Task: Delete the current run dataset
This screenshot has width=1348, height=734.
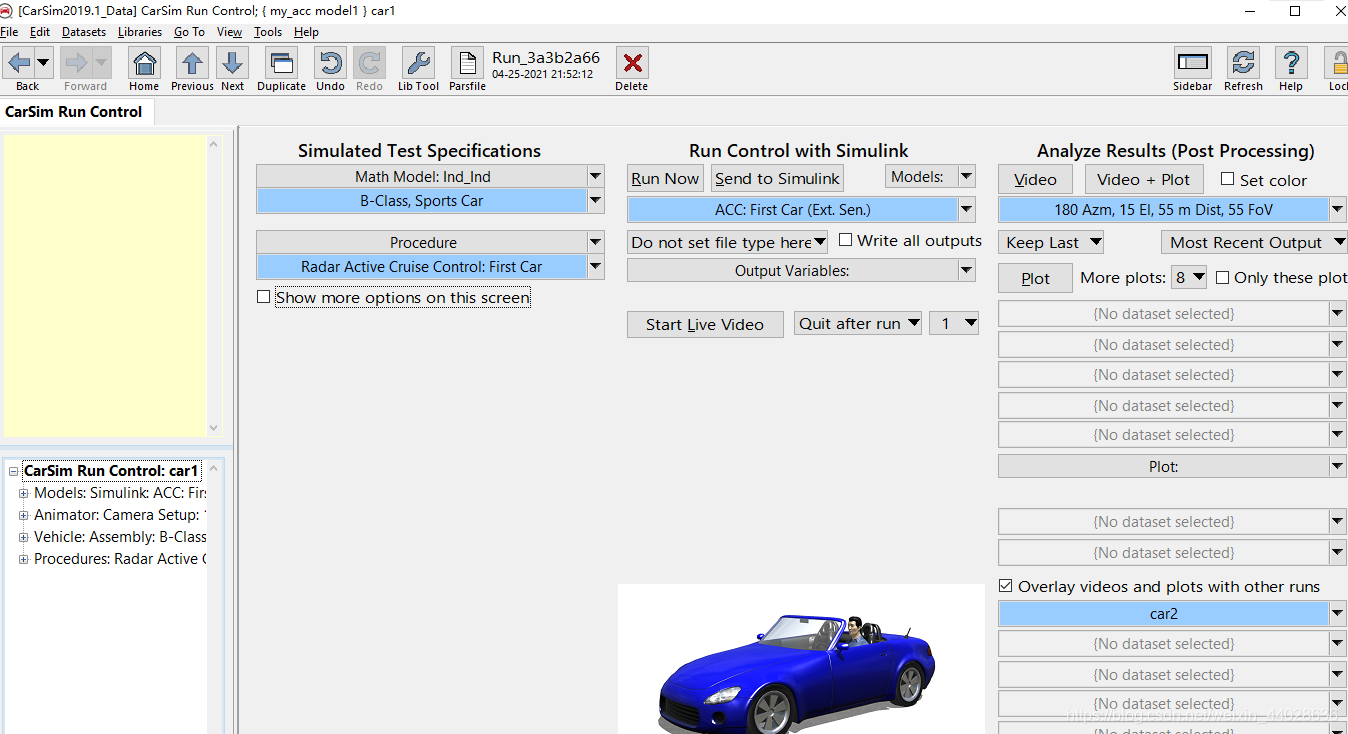Action: click(x=631, y=64)
